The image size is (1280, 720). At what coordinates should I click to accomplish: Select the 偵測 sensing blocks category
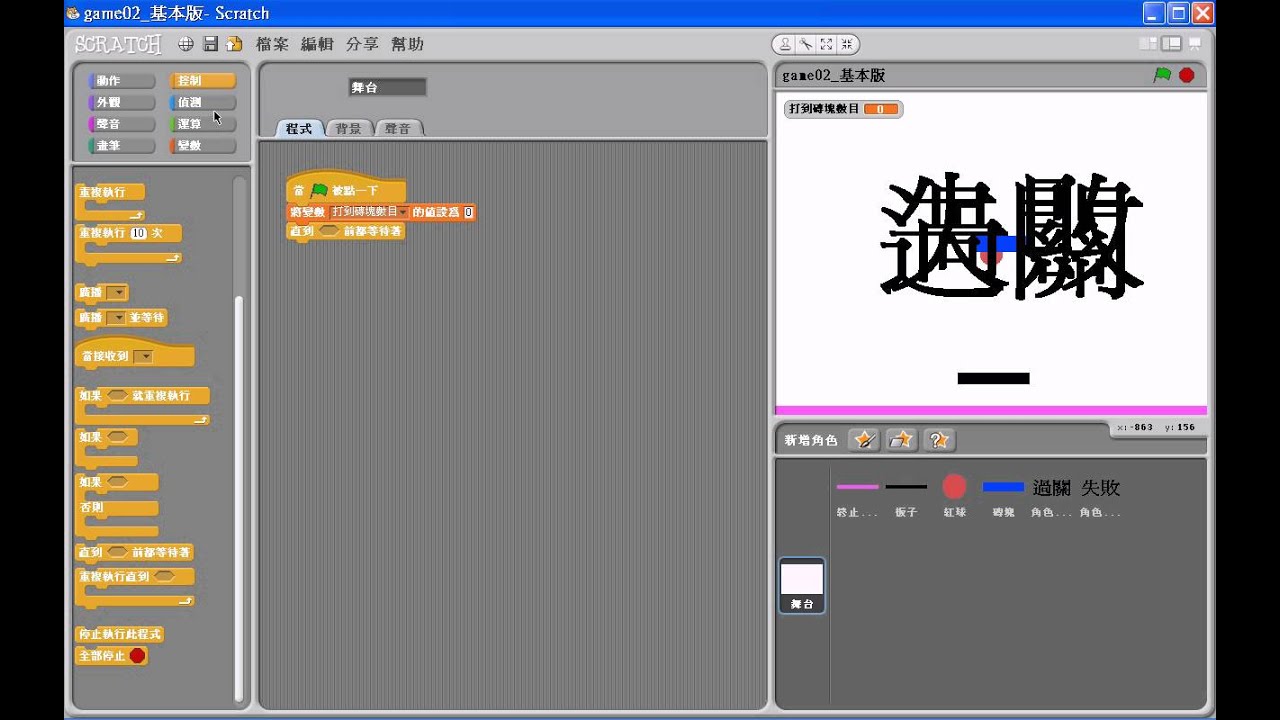click(x=202, y=103)
